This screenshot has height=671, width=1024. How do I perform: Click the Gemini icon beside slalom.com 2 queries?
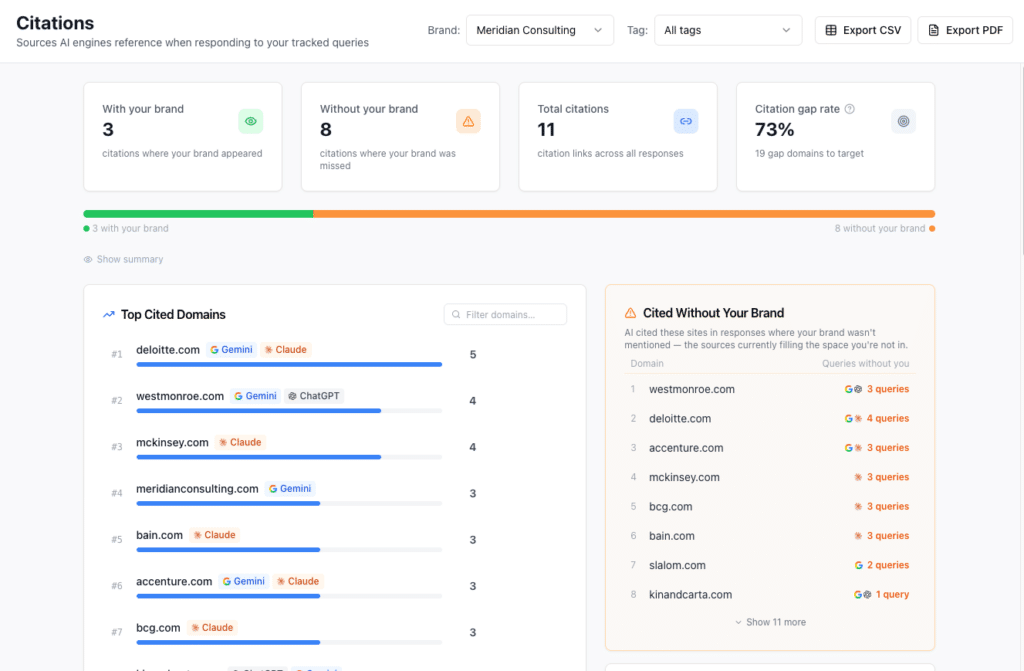pos(859,565)
